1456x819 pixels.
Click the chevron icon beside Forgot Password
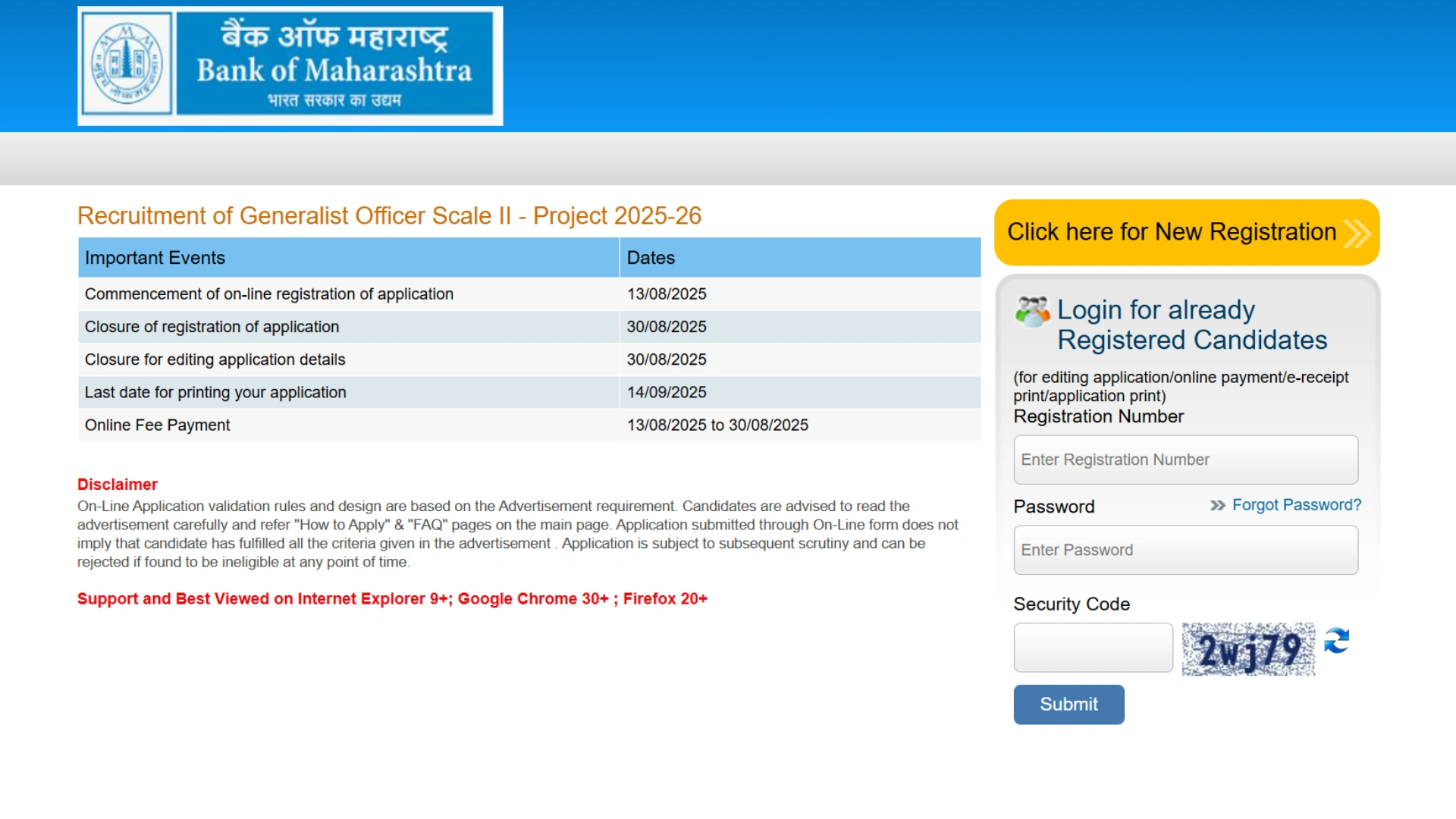[1218, 505]
